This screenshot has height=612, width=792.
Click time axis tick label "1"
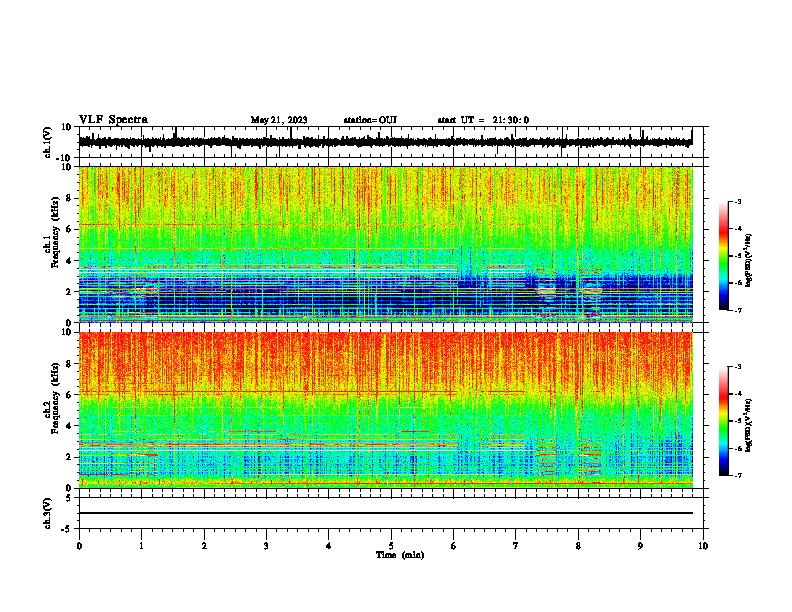tap(141, 546)
